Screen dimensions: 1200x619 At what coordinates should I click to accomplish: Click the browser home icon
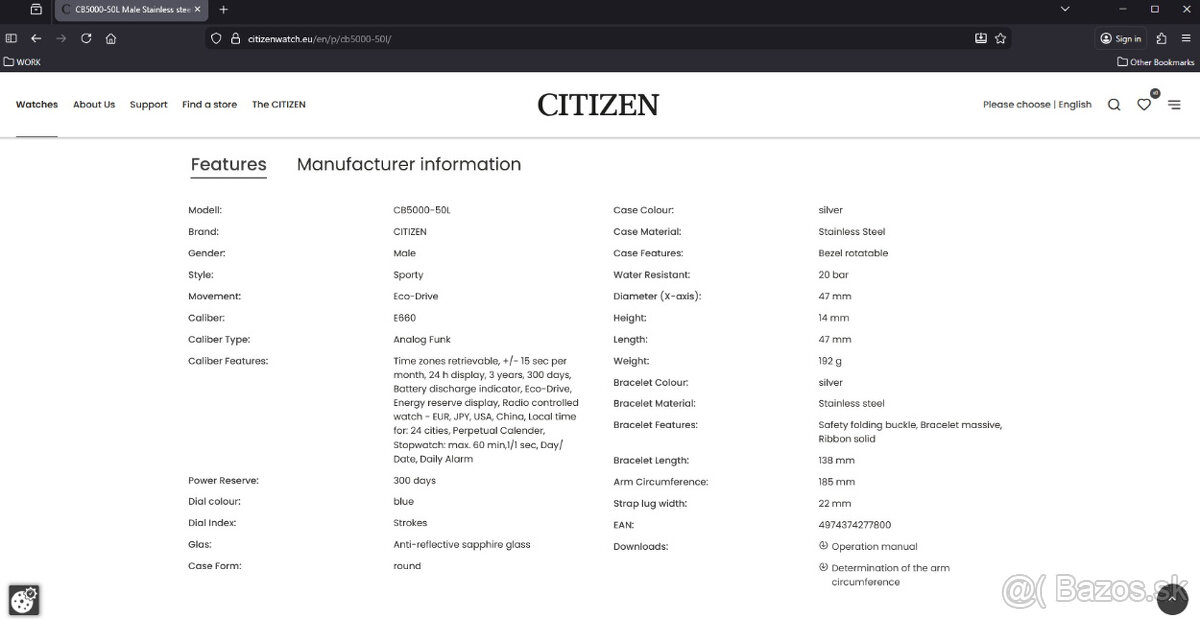click(x=111, y=38)
